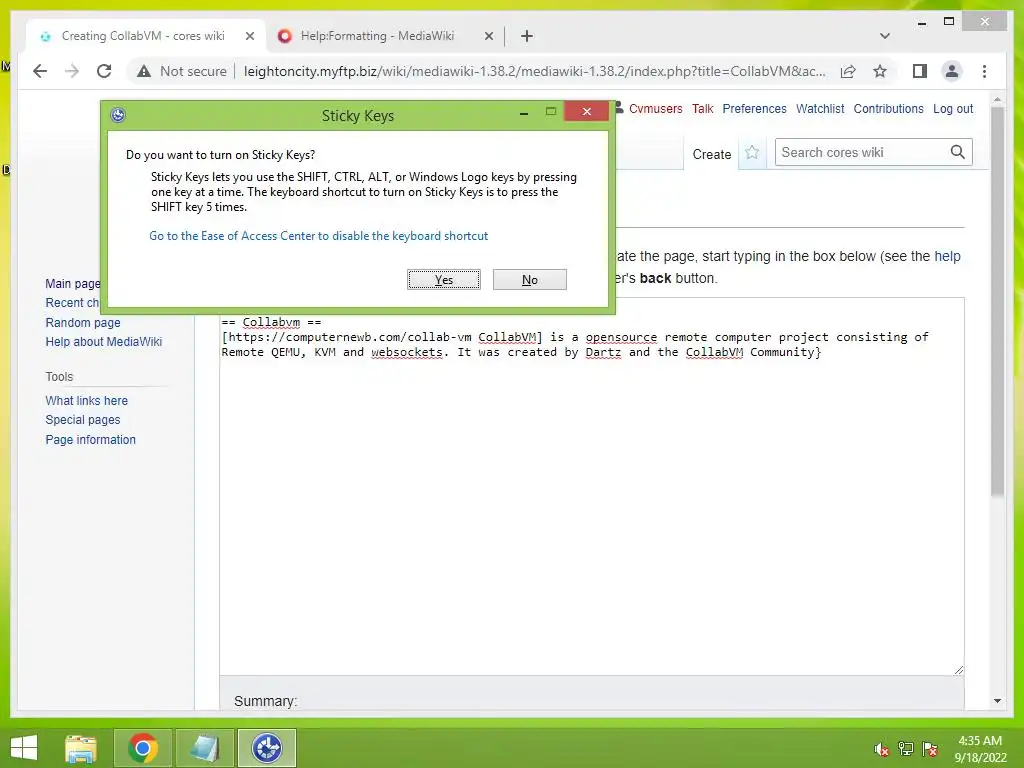The height and width of the screenshot is (768, 1024).
Task: Bookmark this page with the star icon
Action: pos(880,71)
